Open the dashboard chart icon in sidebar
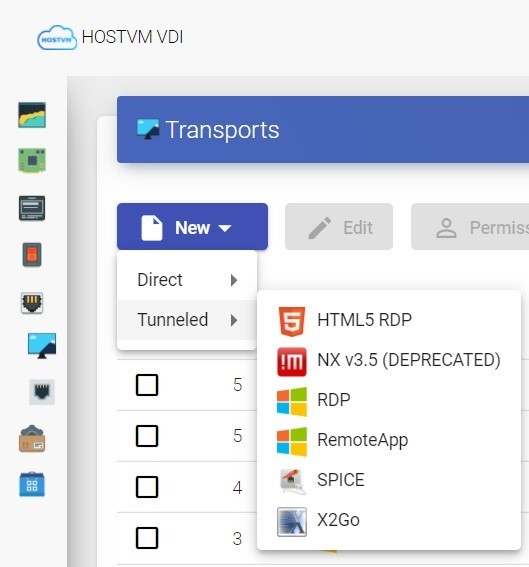The width and height of the screenshot is (529, 567). point(32,115)
